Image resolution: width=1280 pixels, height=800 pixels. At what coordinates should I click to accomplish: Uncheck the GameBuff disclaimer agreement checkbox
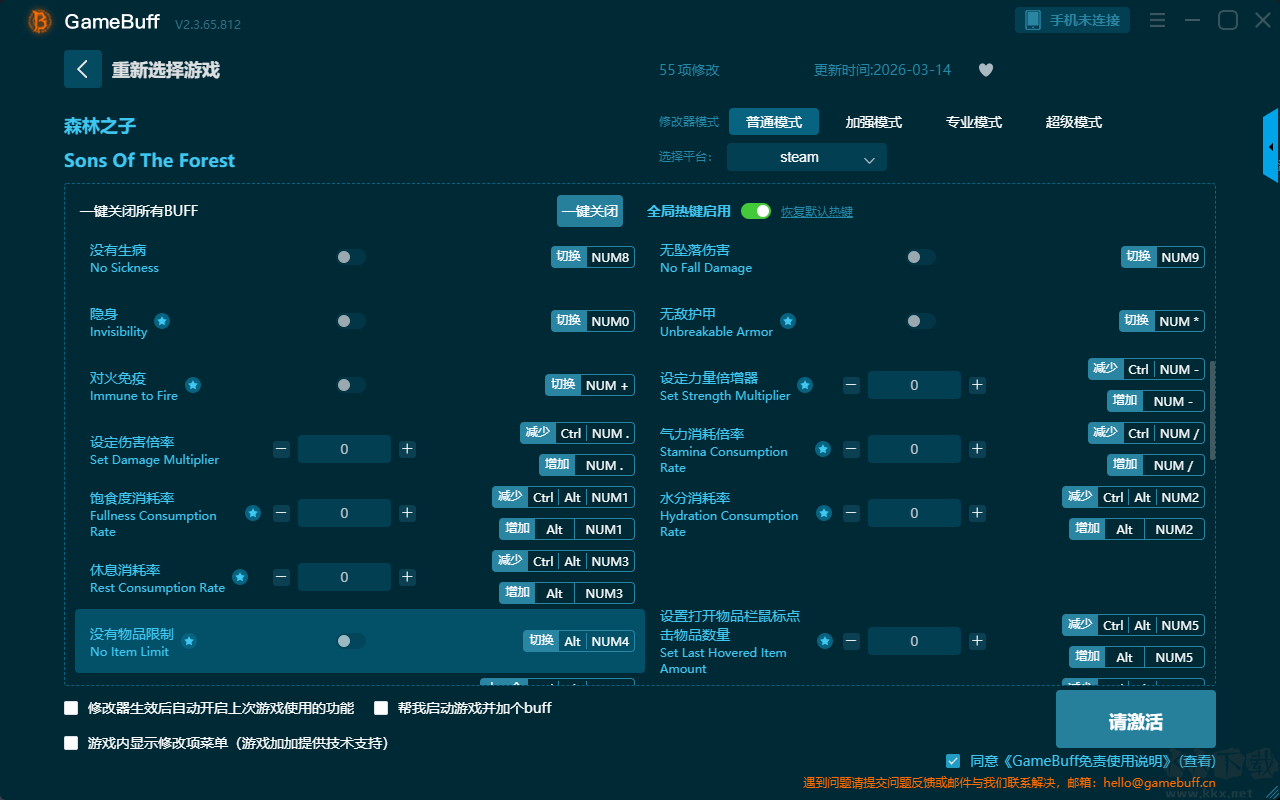tap(953, 761)
